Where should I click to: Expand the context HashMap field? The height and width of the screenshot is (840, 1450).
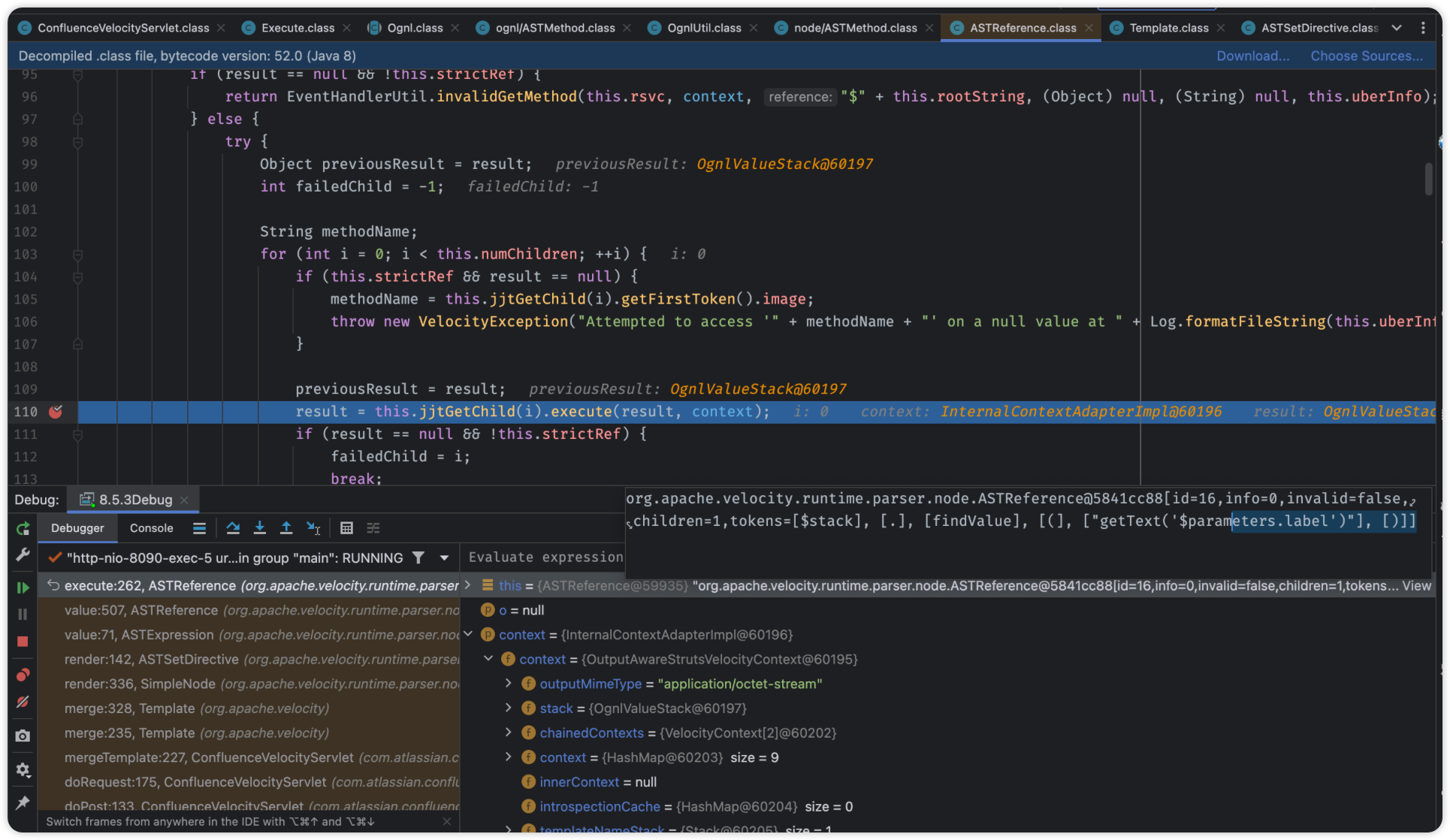[x=509, y=757]
